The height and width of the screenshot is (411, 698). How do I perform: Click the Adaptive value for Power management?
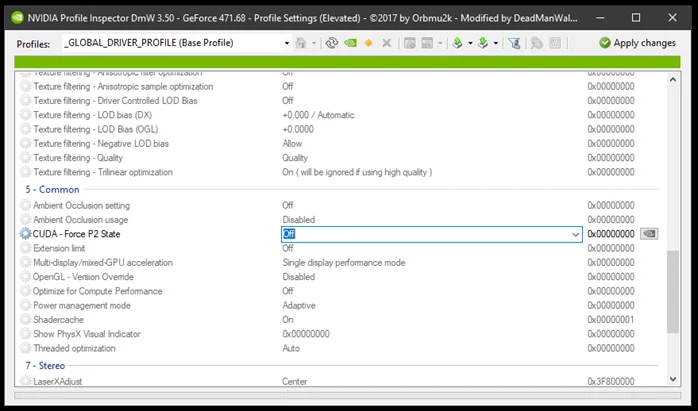[x=299, y=305]
